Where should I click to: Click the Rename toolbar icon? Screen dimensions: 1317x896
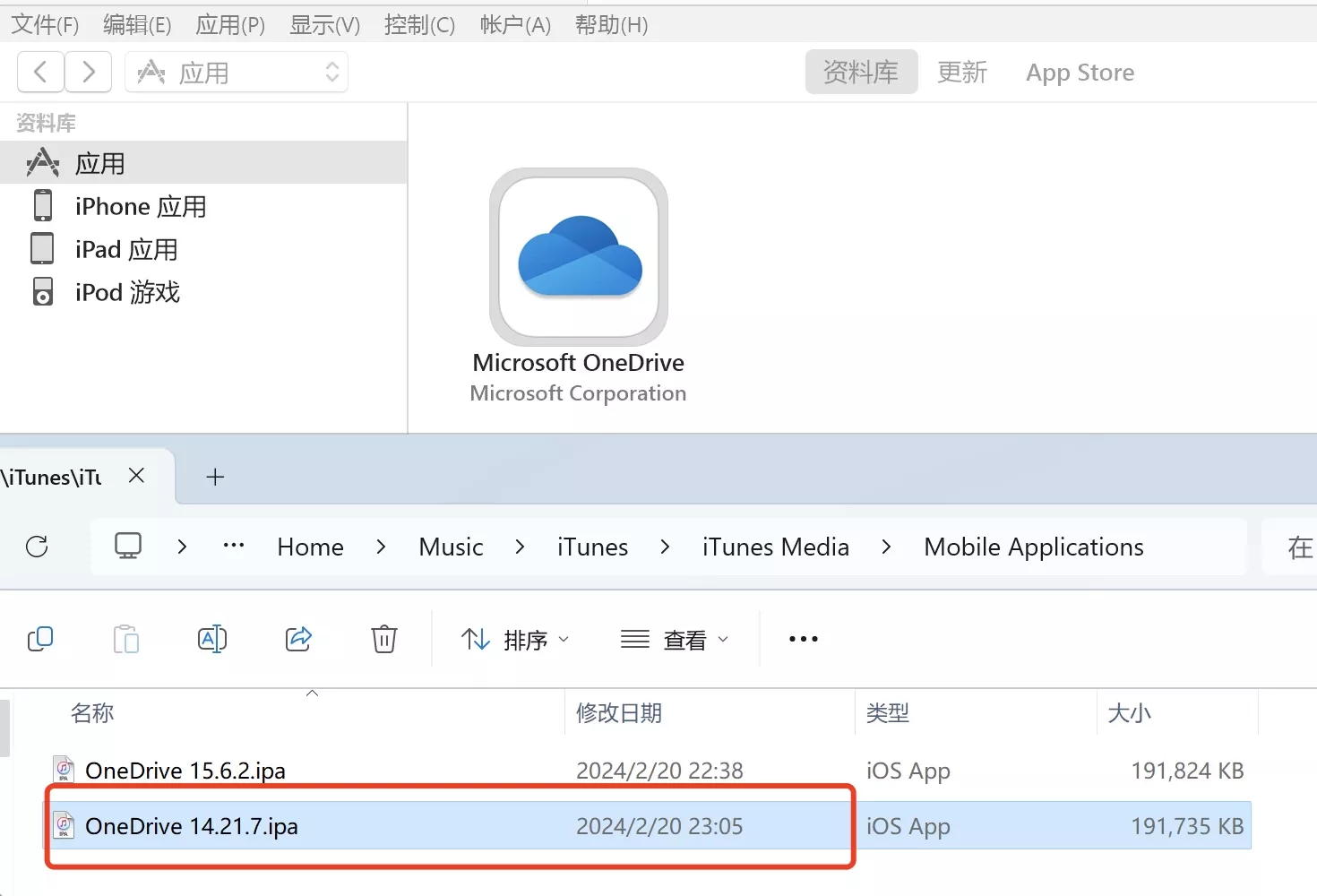(212, 639)
